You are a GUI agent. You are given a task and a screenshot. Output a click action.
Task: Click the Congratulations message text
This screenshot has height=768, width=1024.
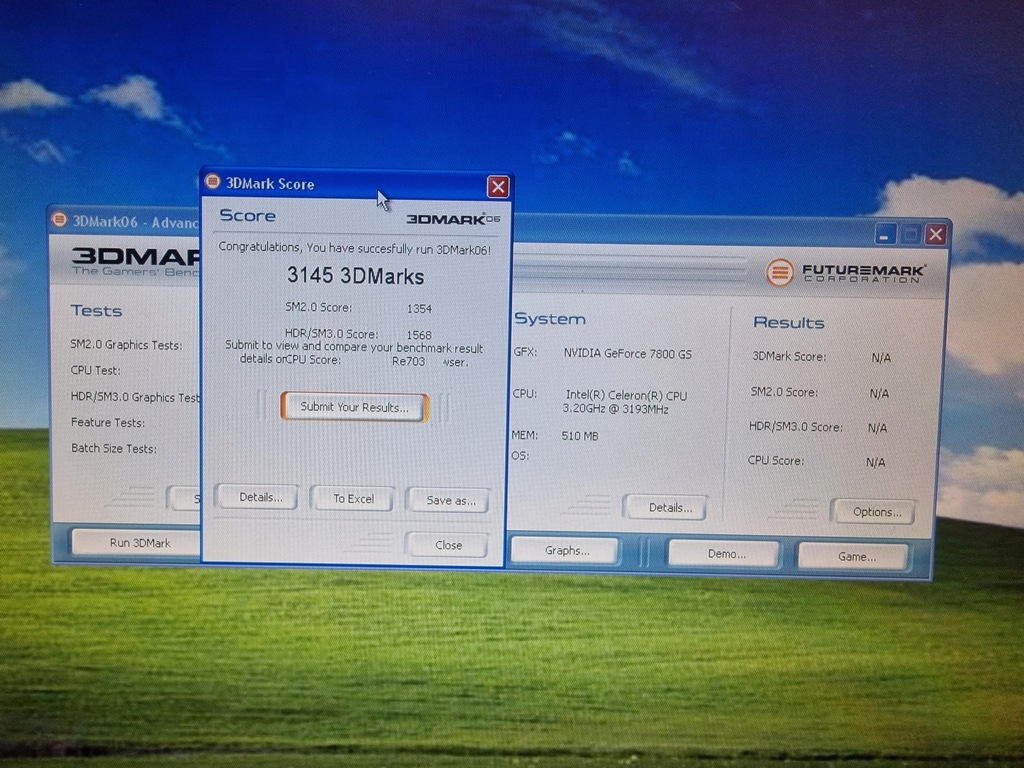[x=354, y=248]
